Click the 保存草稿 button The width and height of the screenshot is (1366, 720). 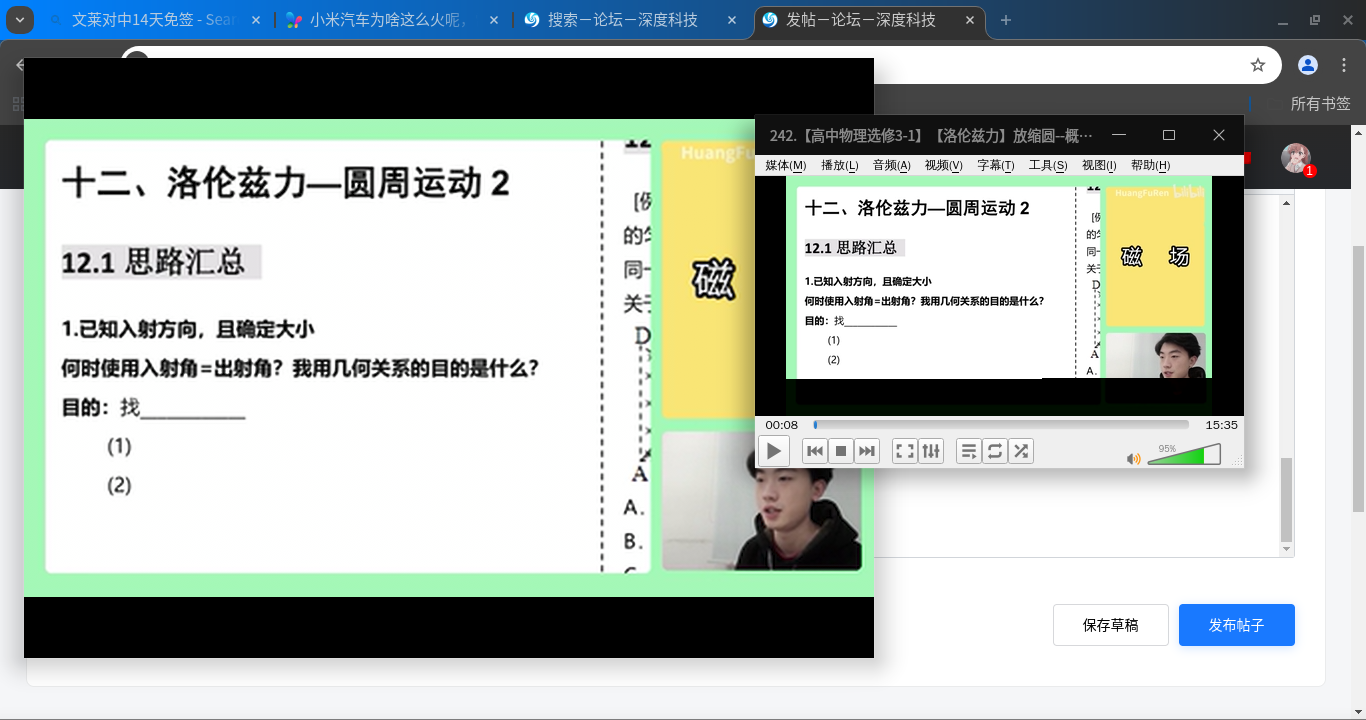(1111, 625)
